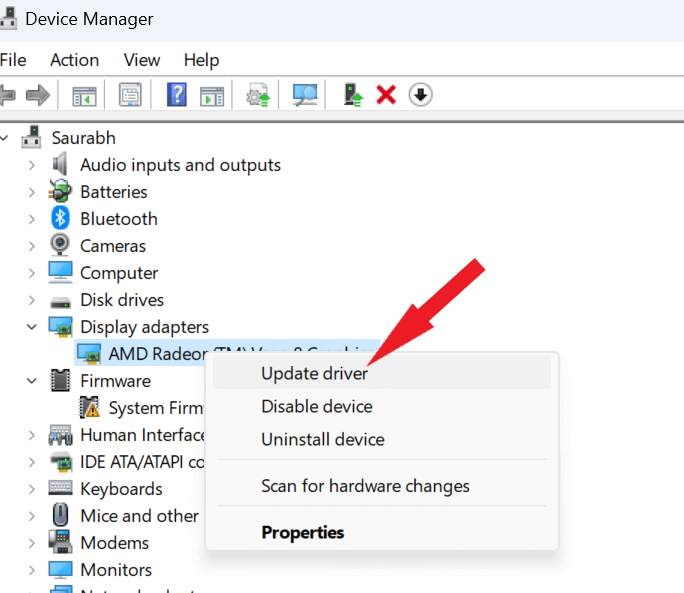
Task: Click the Batteries category icon
Action: coord(60,191)
